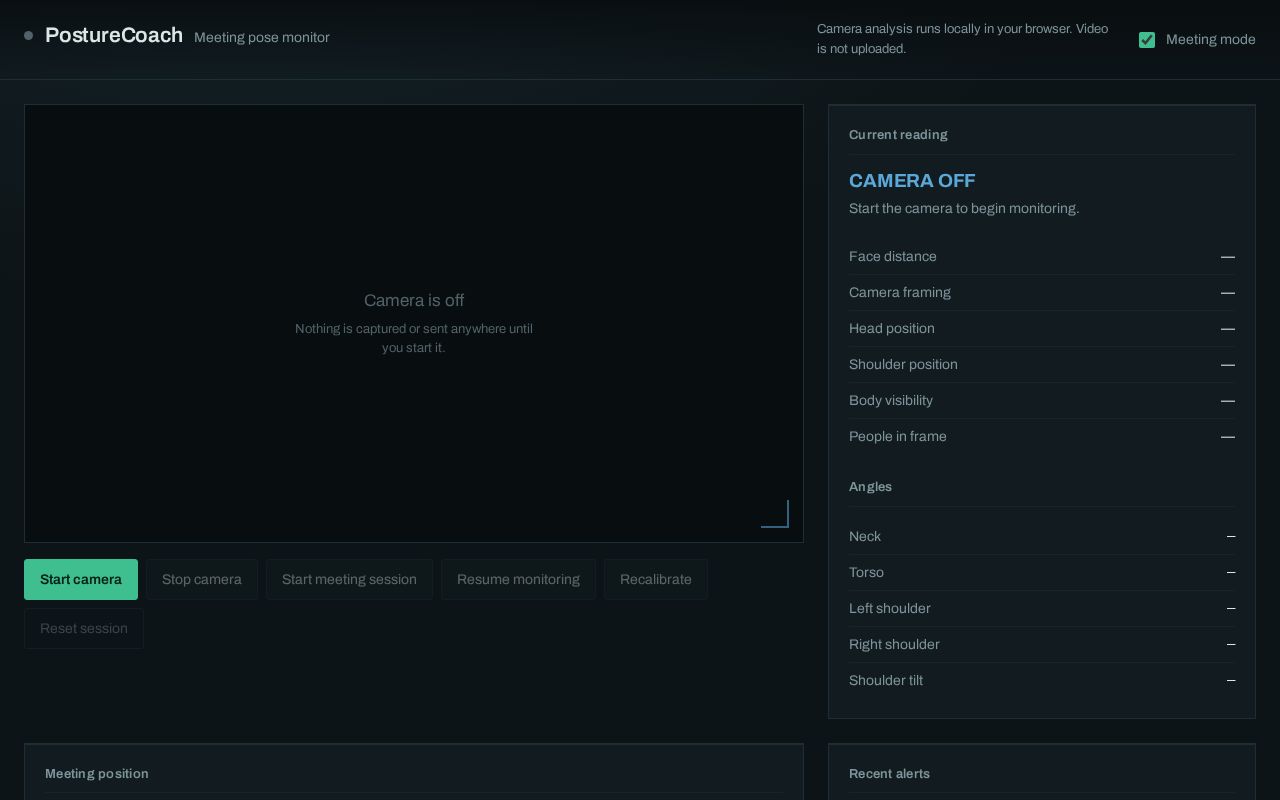Image resolution: width=1280 pixels, height=800 pixels.
Task: Click the 'Camera is off' message
Action: click(x=414, y=301)
